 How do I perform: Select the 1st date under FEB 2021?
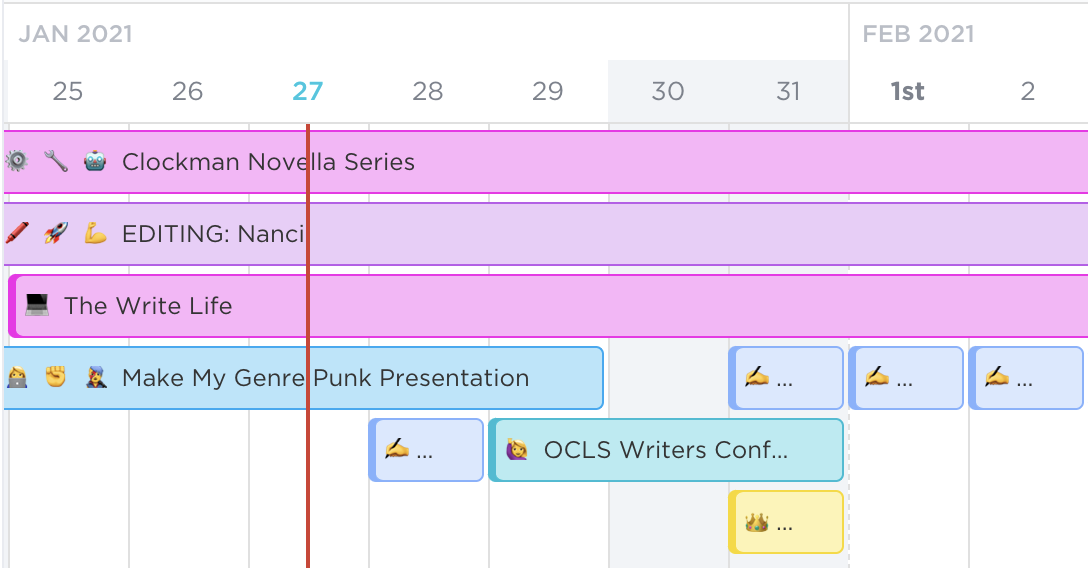point(908,91)
